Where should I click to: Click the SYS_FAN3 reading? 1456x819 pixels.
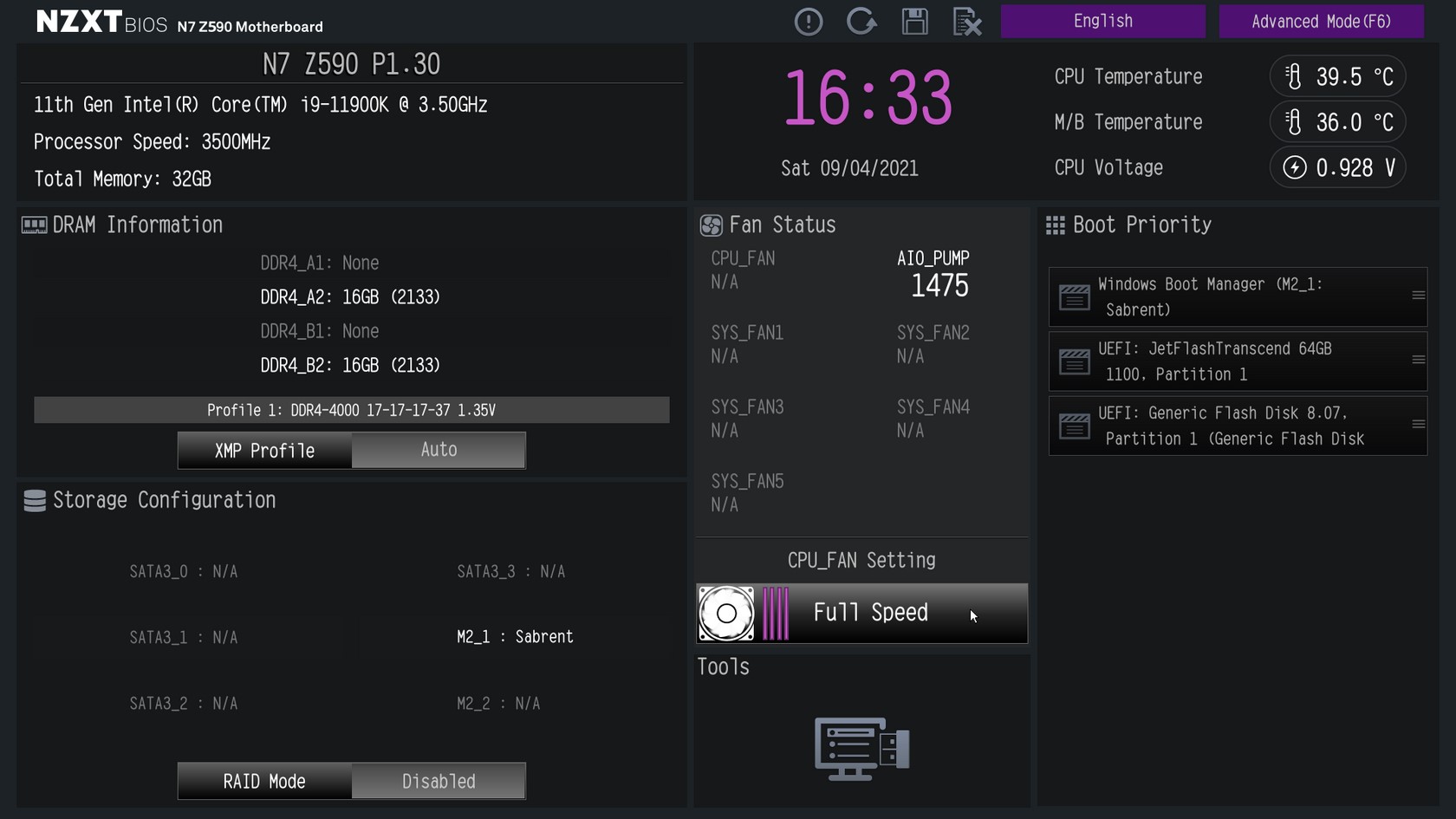(x=747, y=419)
